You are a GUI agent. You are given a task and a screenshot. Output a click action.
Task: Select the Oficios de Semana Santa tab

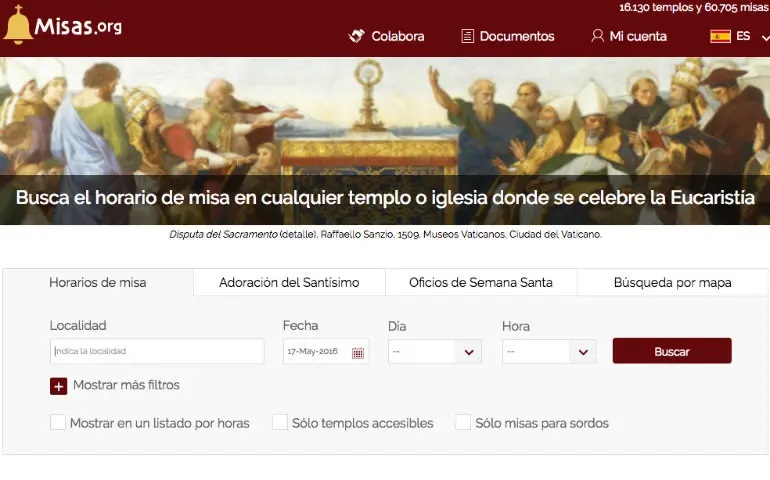(x=480, y=283)
